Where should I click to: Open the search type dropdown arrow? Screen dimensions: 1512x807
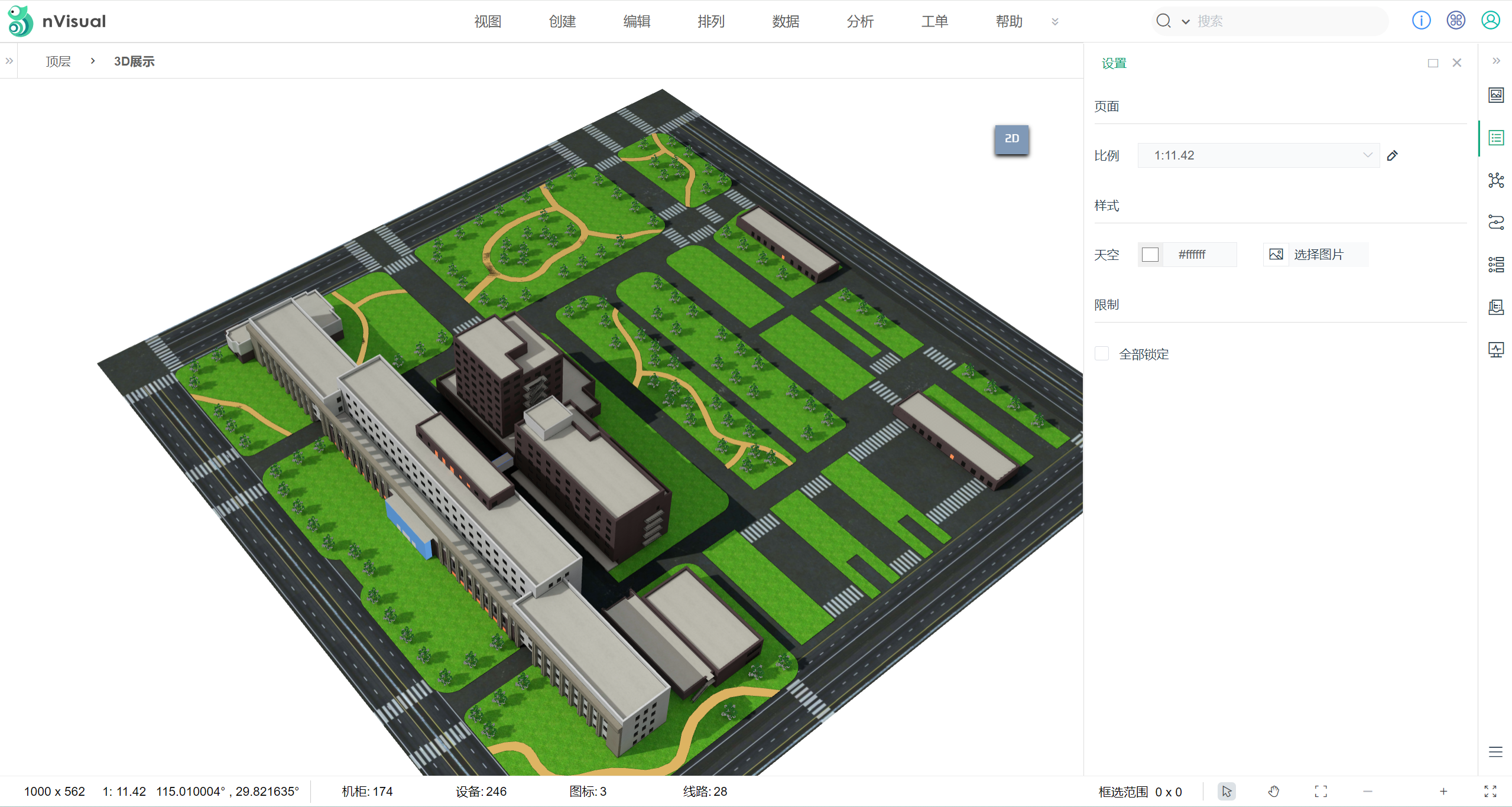point(1185,22)
